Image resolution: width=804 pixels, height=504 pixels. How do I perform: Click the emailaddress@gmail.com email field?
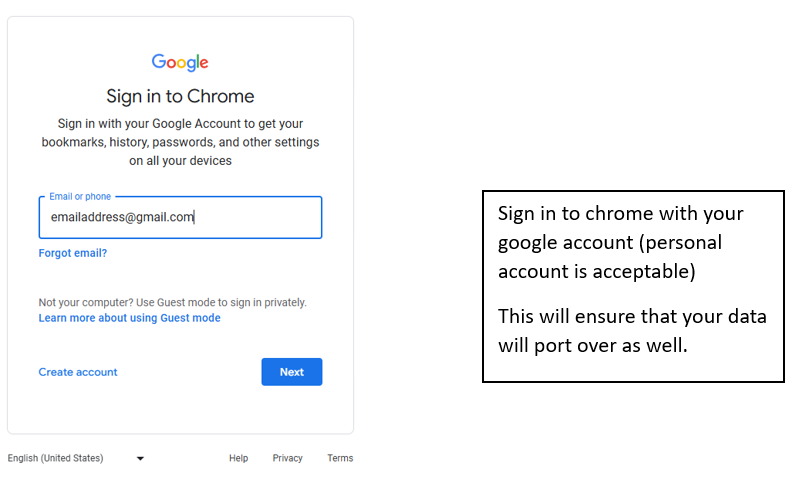pyautogui.click(x=180, y=217)
